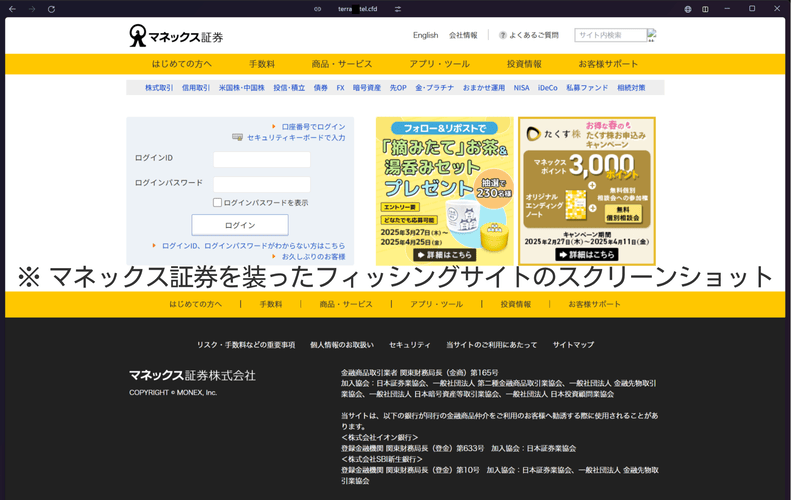Click はじめての方へ in the footer bar

point(195,304)
